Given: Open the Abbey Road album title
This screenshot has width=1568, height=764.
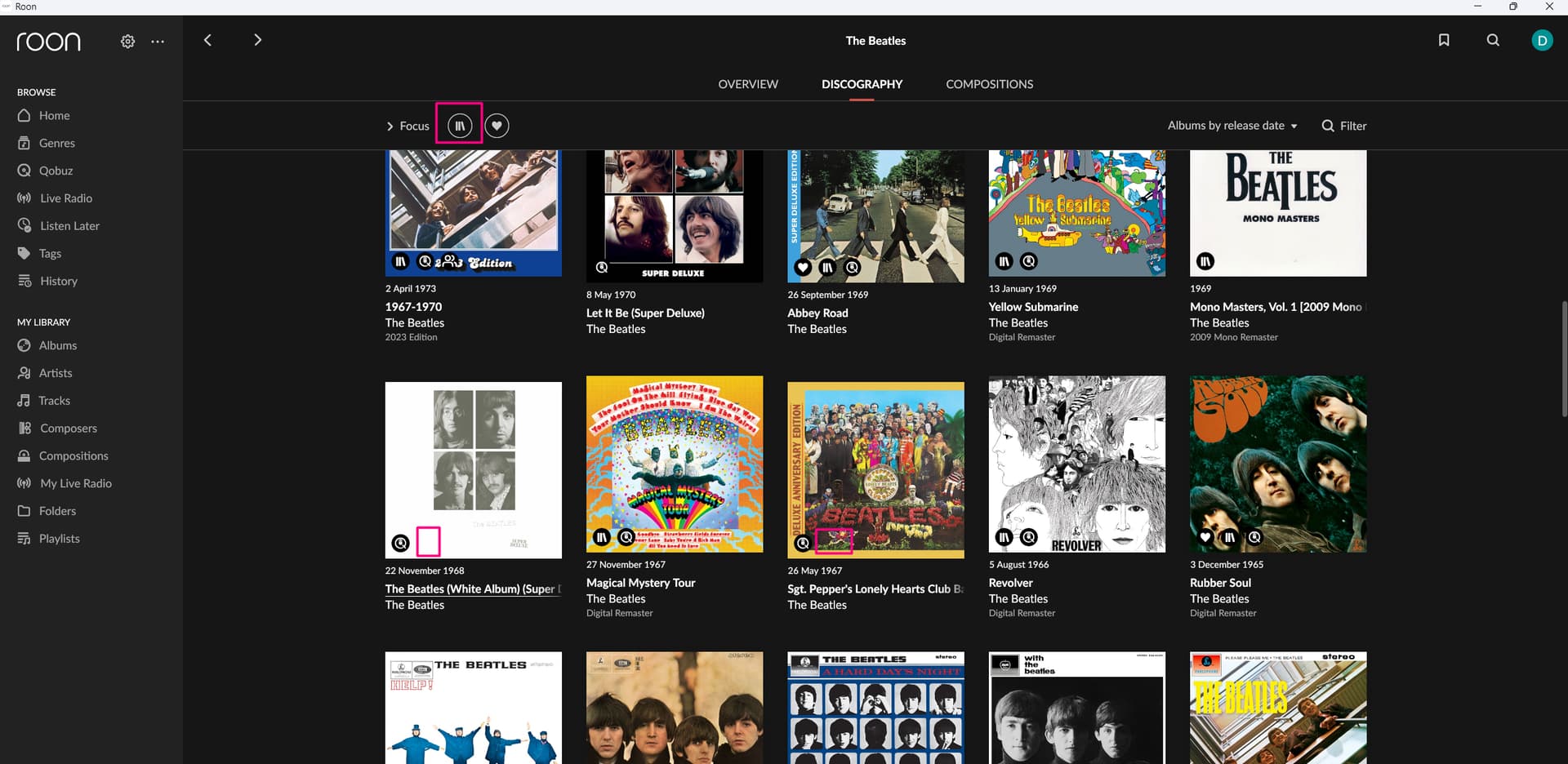Looking at the screenshot, I should pyautogui.click(x=817, y=313).
